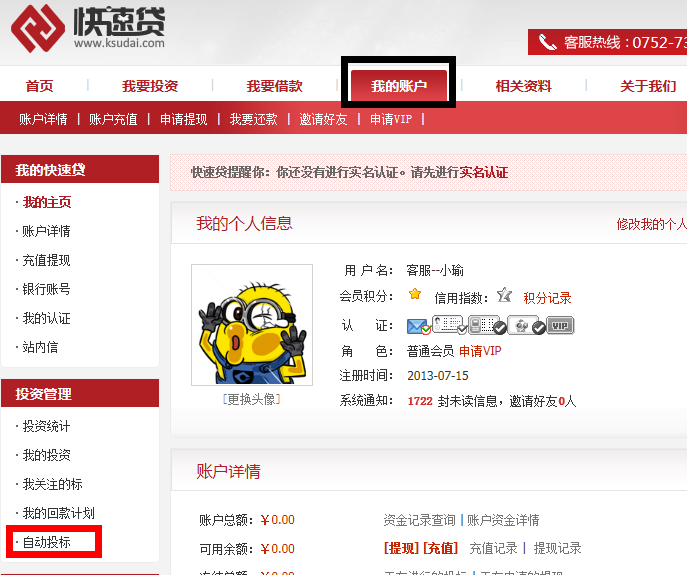
Task: Click the email verification badge icon
Action: pyautogui.click(x=419, y=327)
